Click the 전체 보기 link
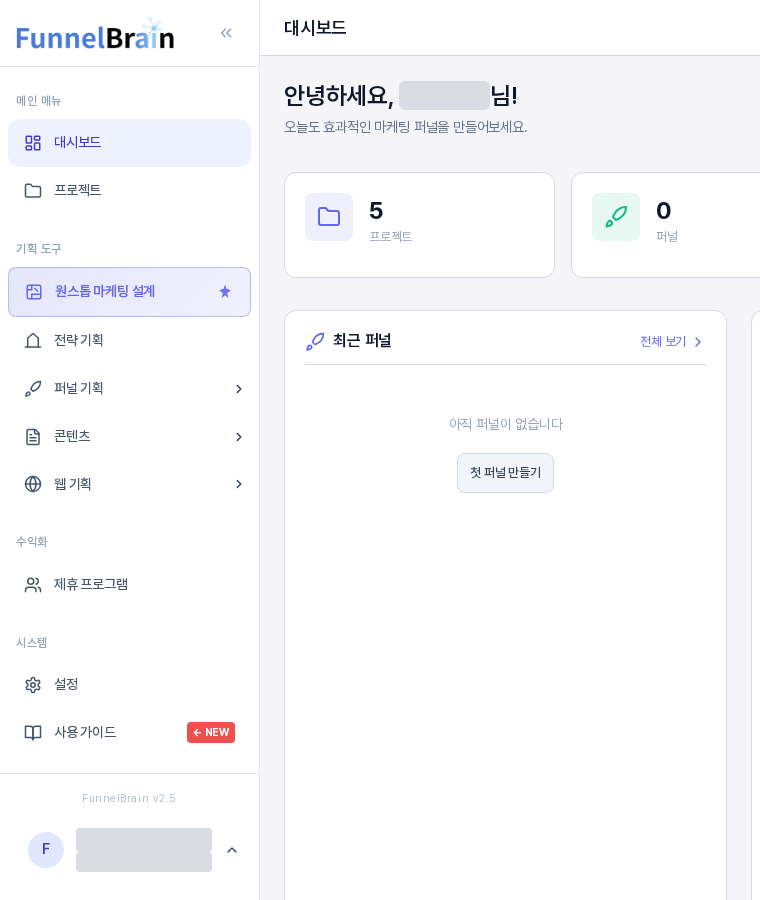760x900 pixels. [x=663, y=342]
